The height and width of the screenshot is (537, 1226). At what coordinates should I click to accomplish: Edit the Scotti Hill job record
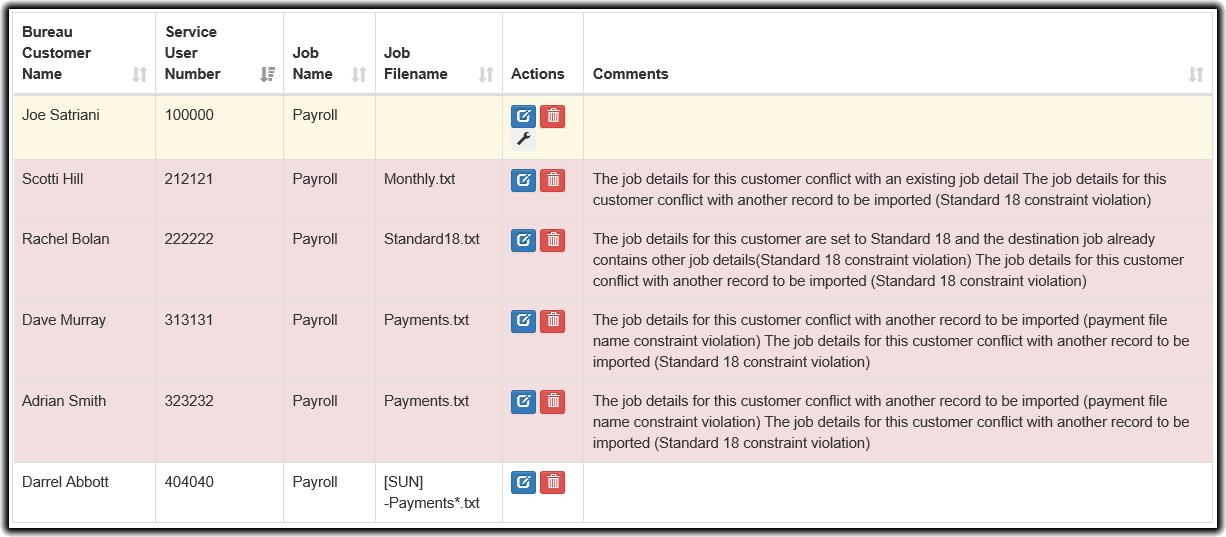pyautogui.click(x=523, y=180)
